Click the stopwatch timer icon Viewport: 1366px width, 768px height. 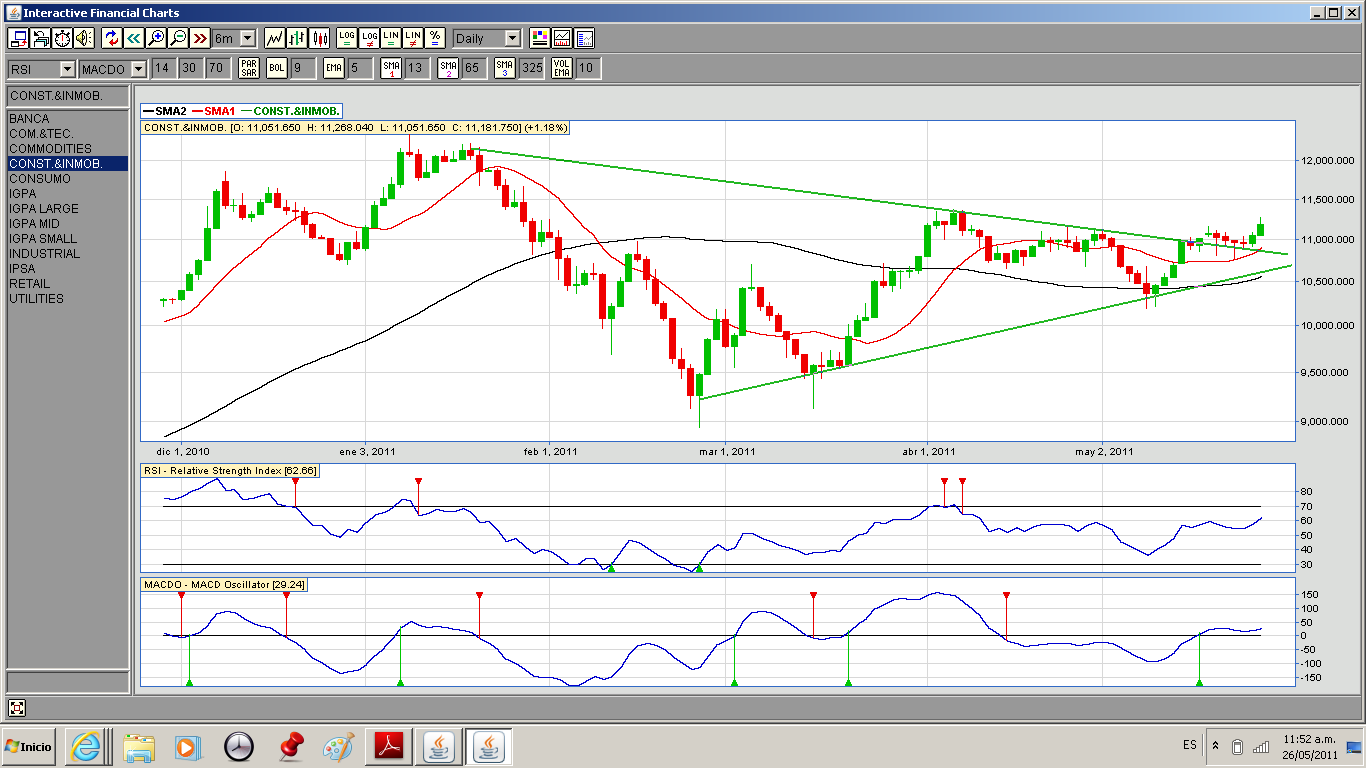pyautogui.click(x=62, y=38)
